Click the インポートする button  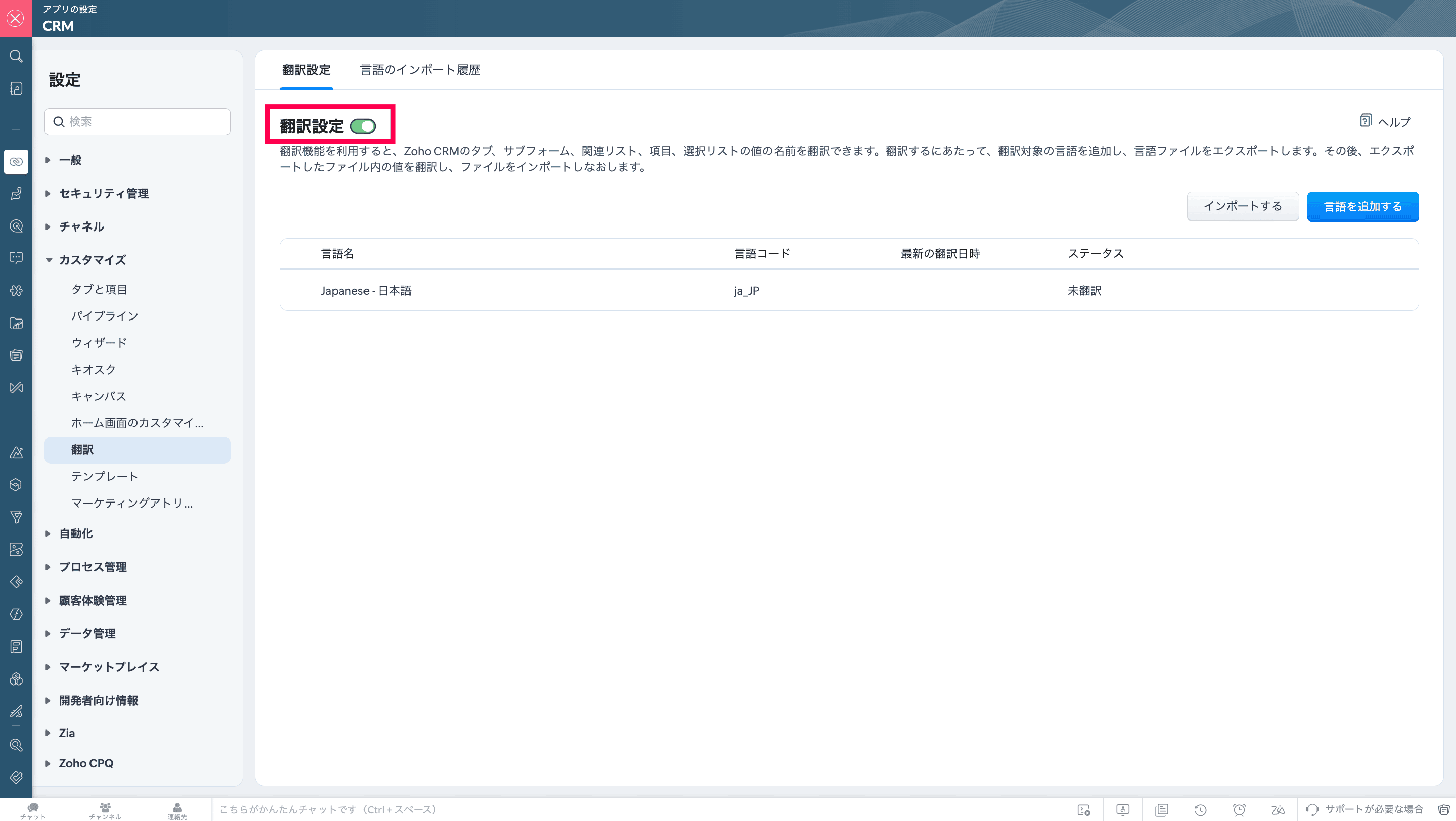[x=1242, y=206]
